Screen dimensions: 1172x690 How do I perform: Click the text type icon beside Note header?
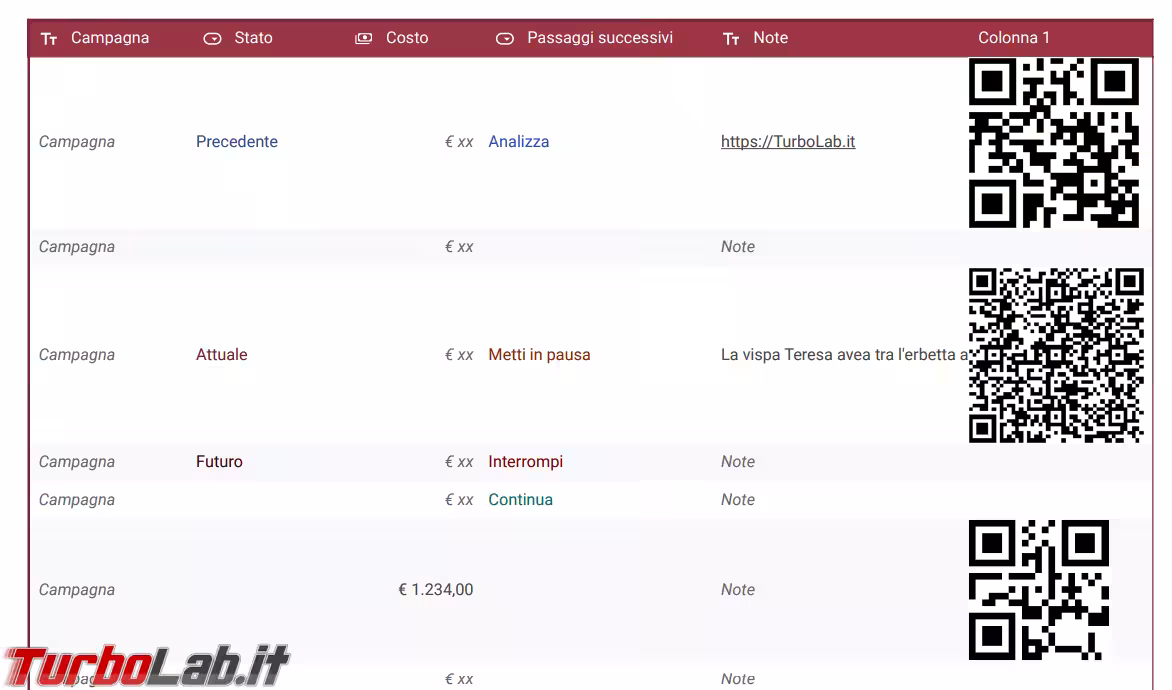pos(731,39)
